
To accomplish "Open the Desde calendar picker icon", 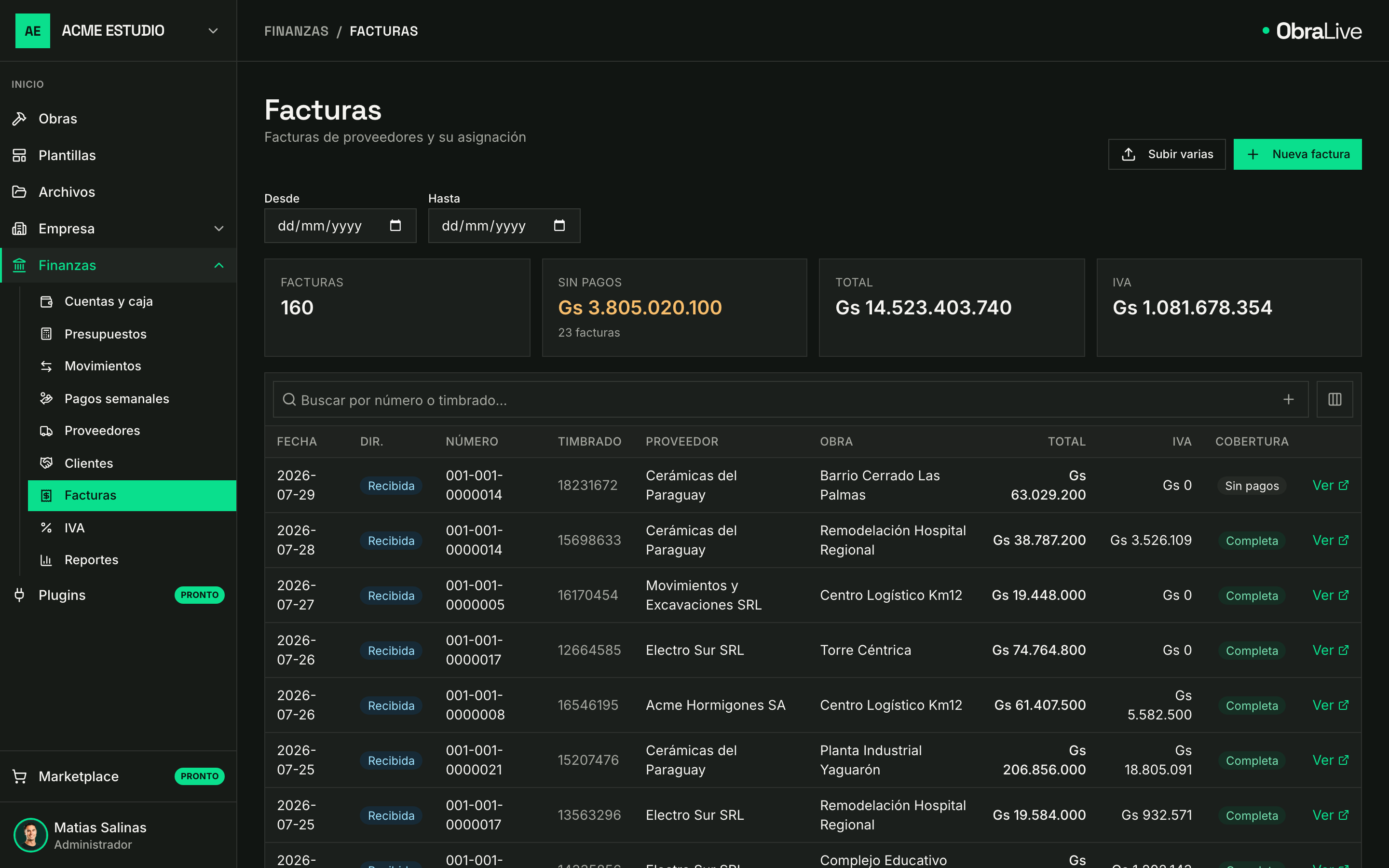I will click(395, 225).
